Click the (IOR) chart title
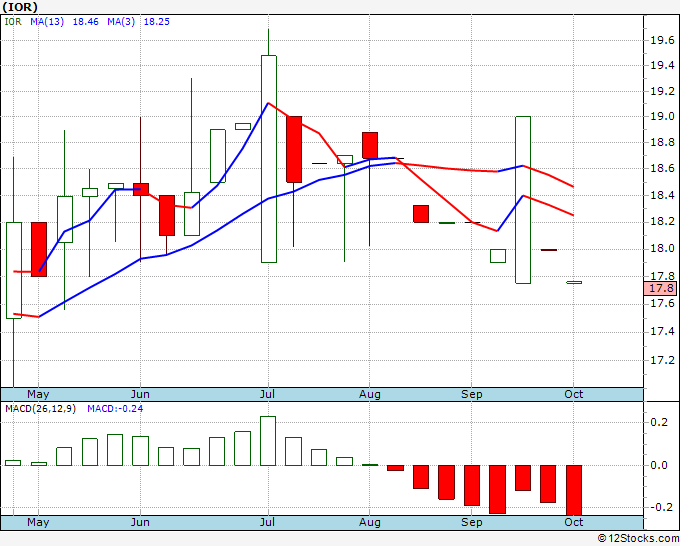The width and height of the screenshot is (680, 546). 20,7
